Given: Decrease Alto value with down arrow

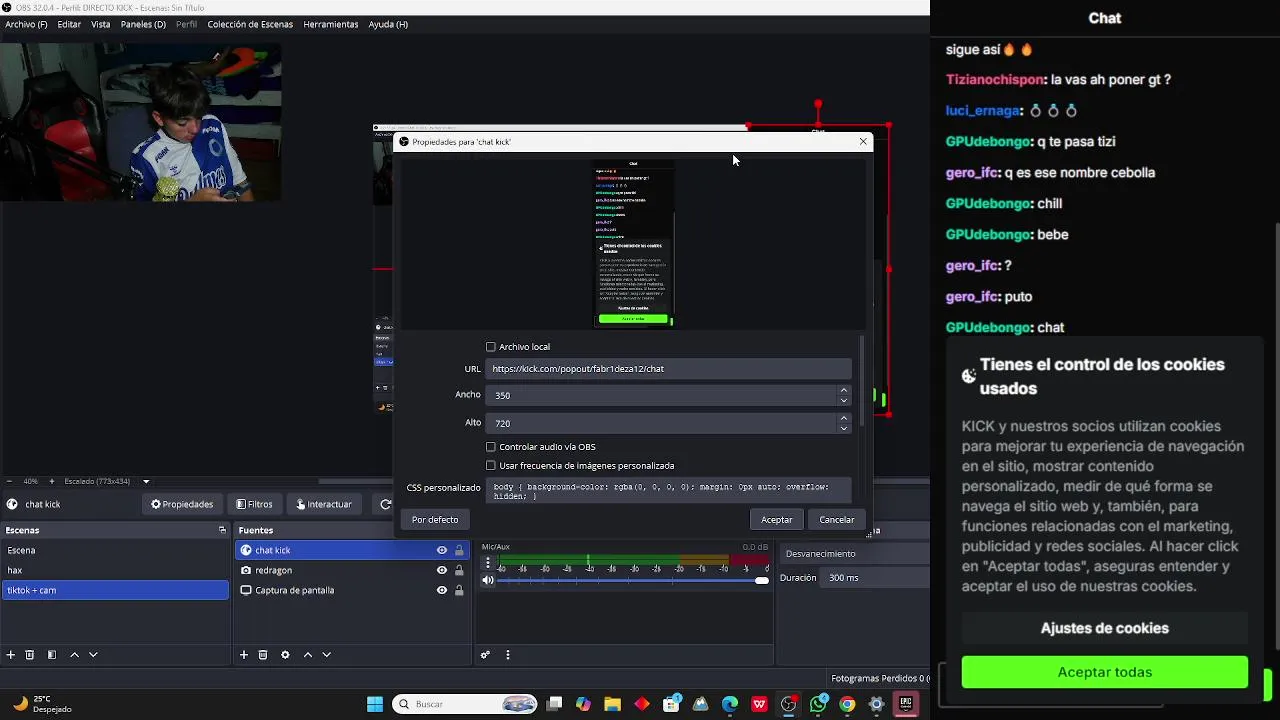Looking at the screenshot, I should 844,428.
